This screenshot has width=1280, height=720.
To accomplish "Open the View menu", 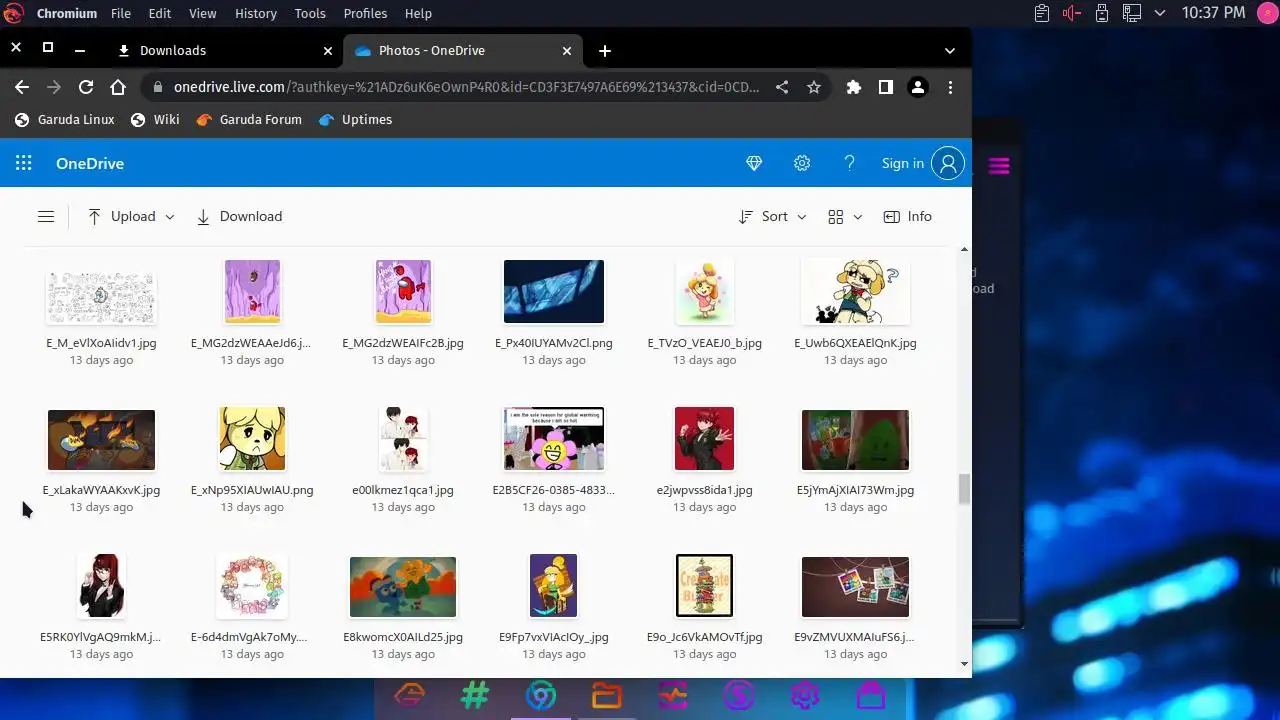I will [203, 13].
